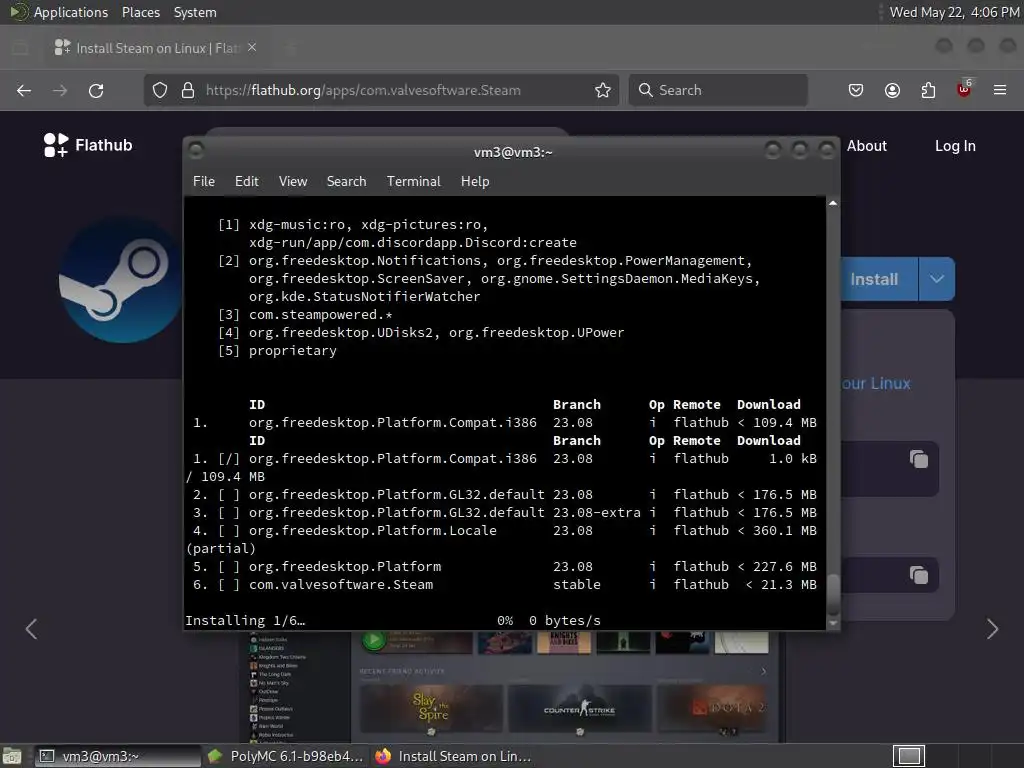The width and height of the screenshot is (1024, 768).
Task: Click the Log In link
Action: (955, 146)
